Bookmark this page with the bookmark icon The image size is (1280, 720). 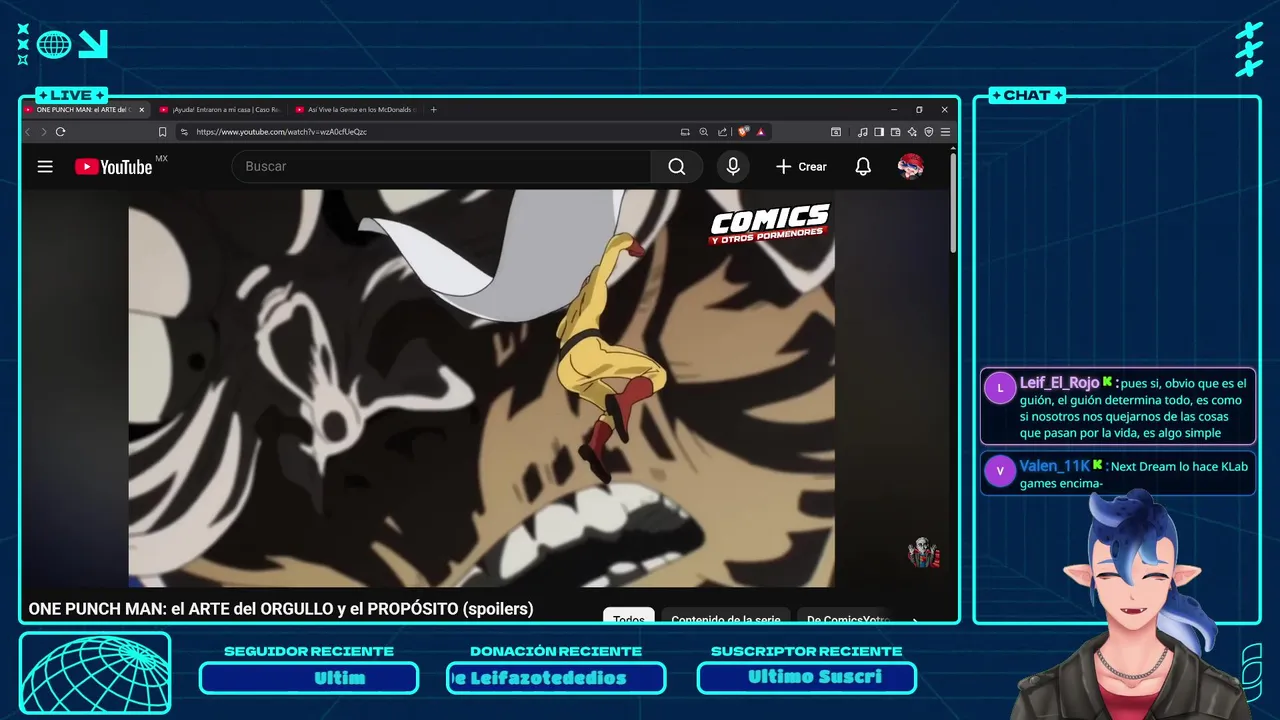tap(162, 132)
